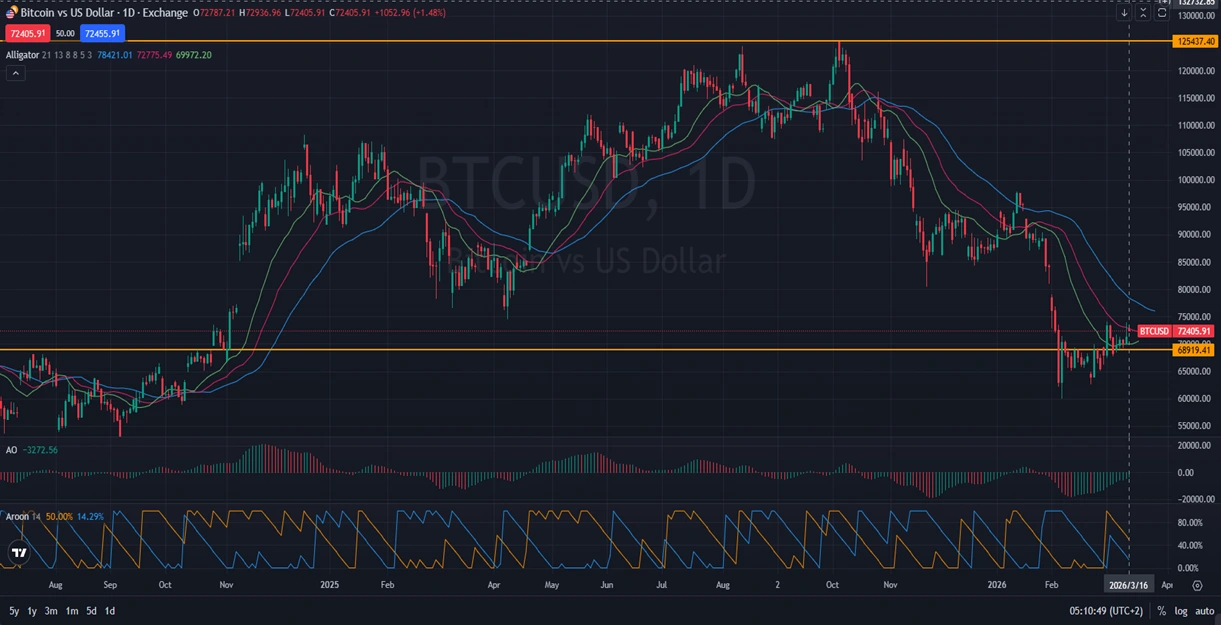Click the collapse panes chevrons icon
This screenshot has height=625, width=1221.
click(1143, 13)
